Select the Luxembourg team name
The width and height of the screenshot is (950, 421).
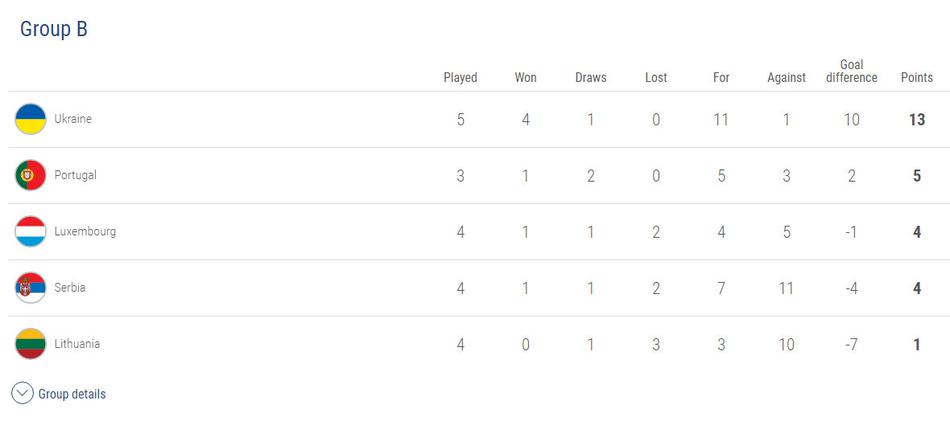85,231
